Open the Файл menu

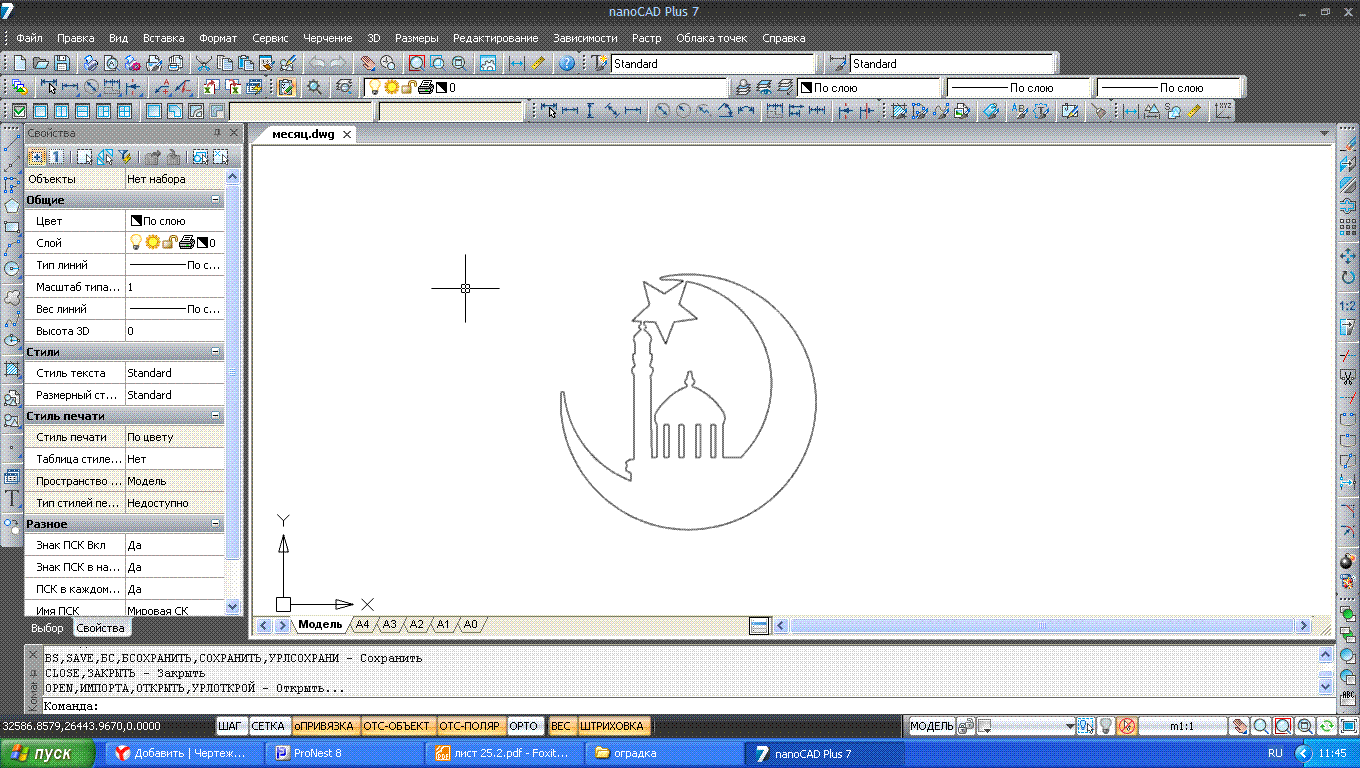coord(29,38)
